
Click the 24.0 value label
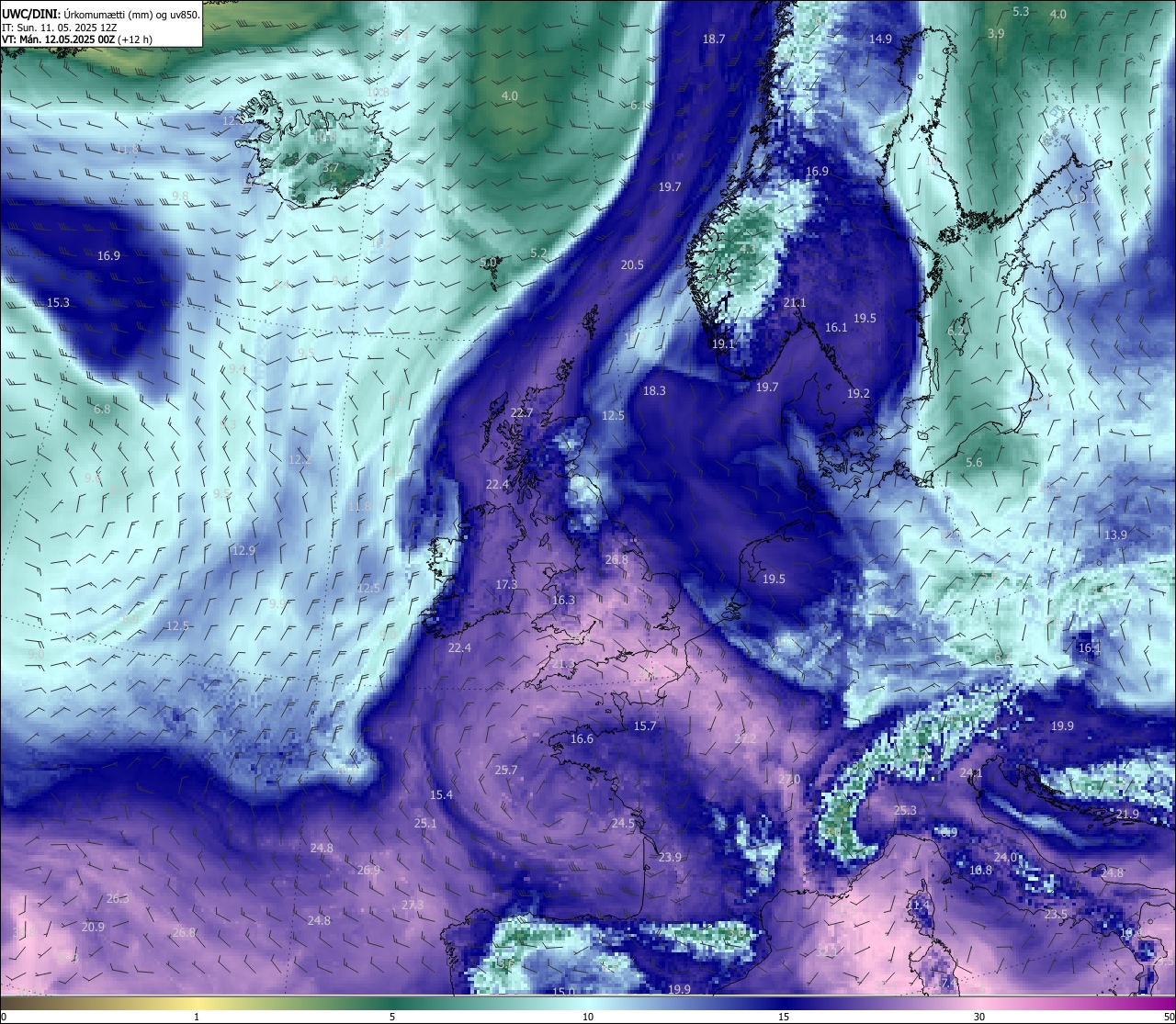click(x=1005, y=857)
